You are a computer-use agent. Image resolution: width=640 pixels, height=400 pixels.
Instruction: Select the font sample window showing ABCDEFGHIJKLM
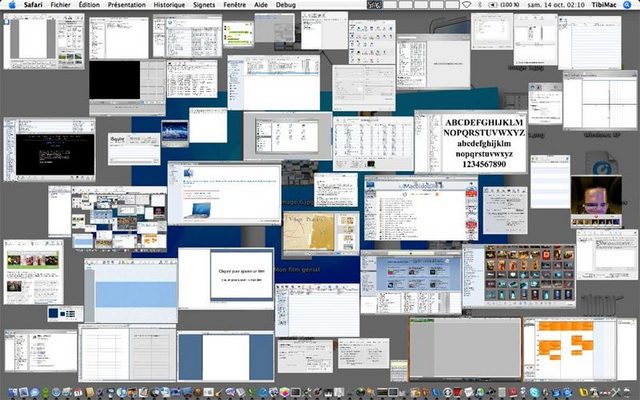coord(471,142)
